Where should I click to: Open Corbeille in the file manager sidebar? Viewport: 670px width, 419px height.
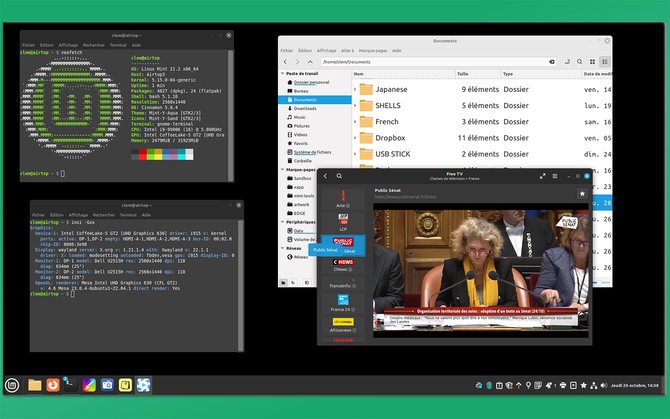point(303,161)
